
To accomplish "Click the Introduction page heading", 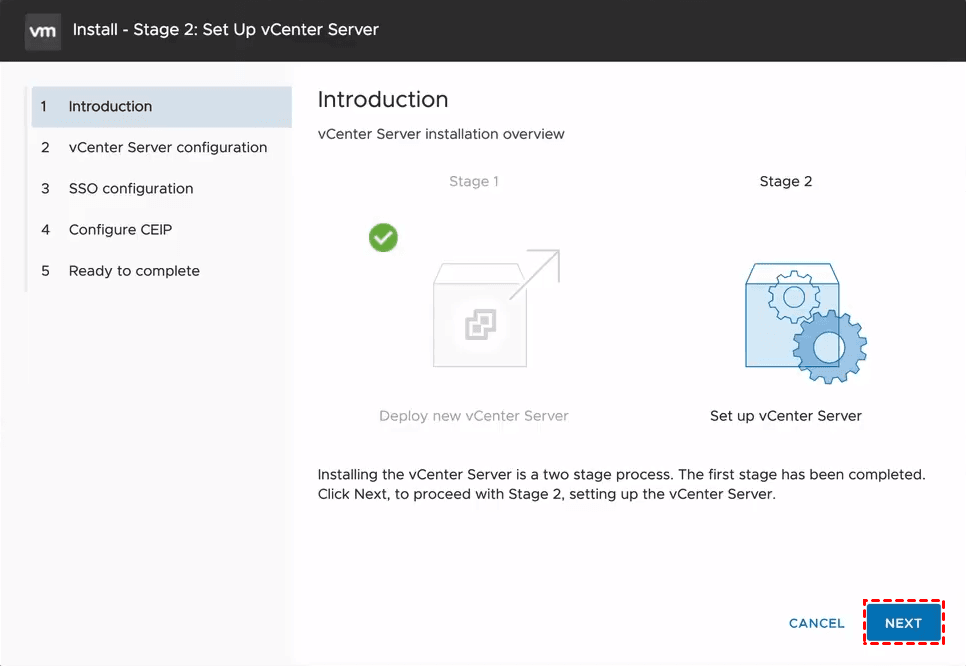I will click(x=383, y=100).
